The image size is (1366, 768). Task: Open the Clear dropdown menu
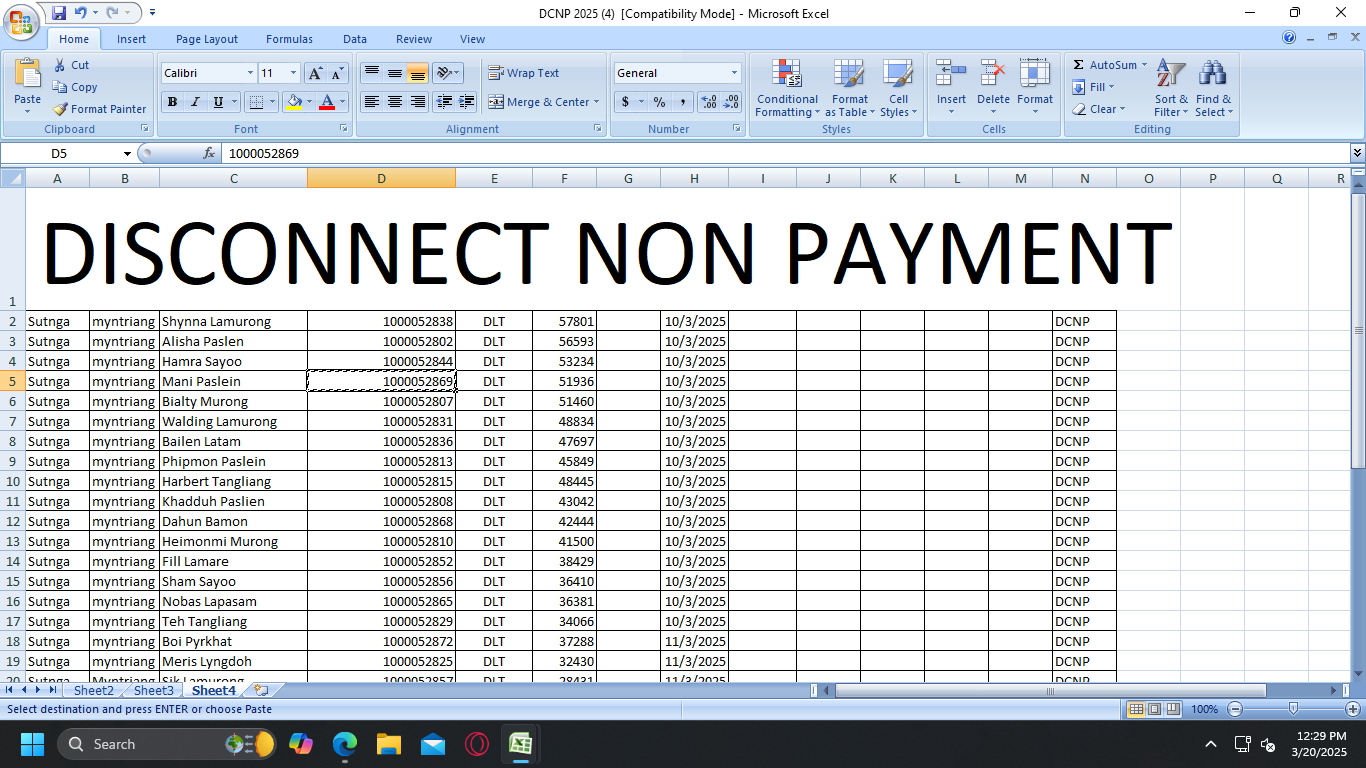tap(1098, 109)
